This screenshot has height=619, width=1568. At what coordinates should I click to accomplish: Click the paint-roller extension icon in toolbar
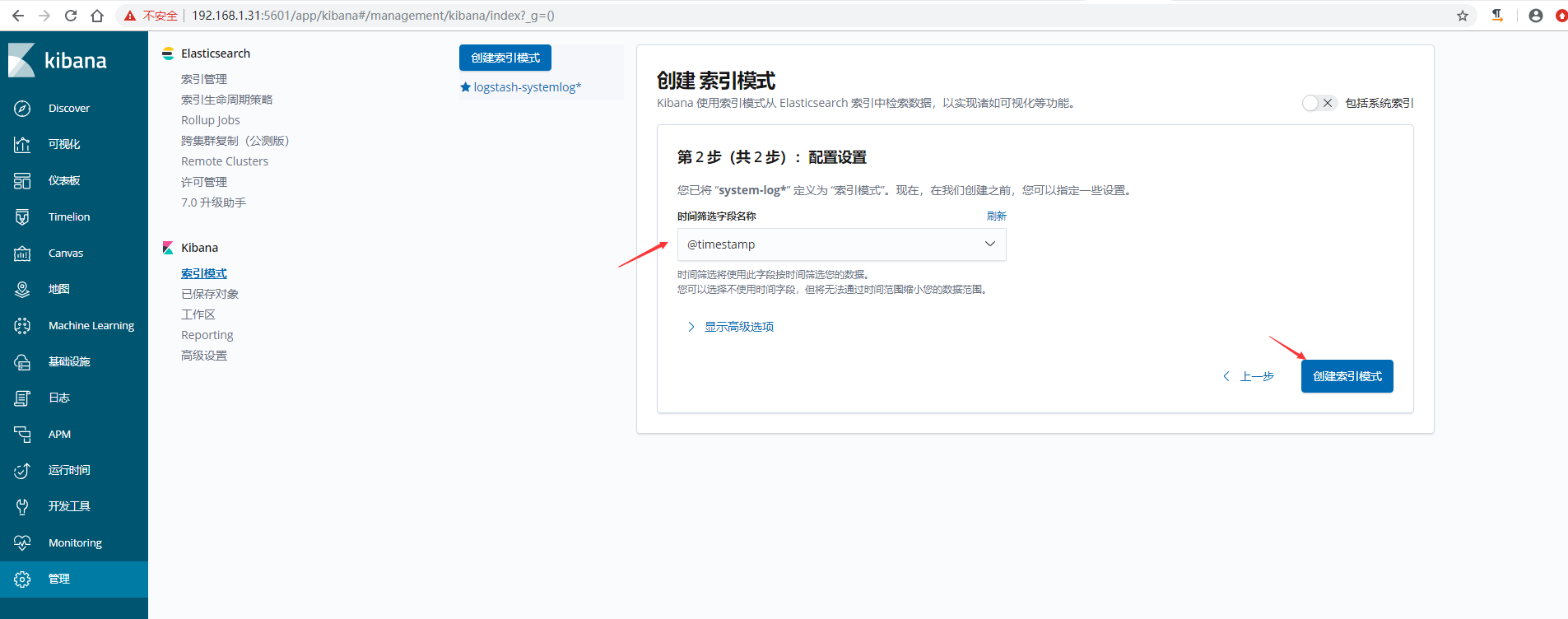click(x=1497, y=16)
